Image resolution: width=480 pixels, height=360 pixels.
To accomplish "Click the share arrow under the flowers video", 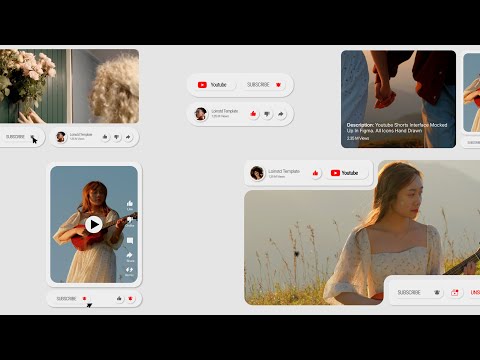I will pos(128,137).
